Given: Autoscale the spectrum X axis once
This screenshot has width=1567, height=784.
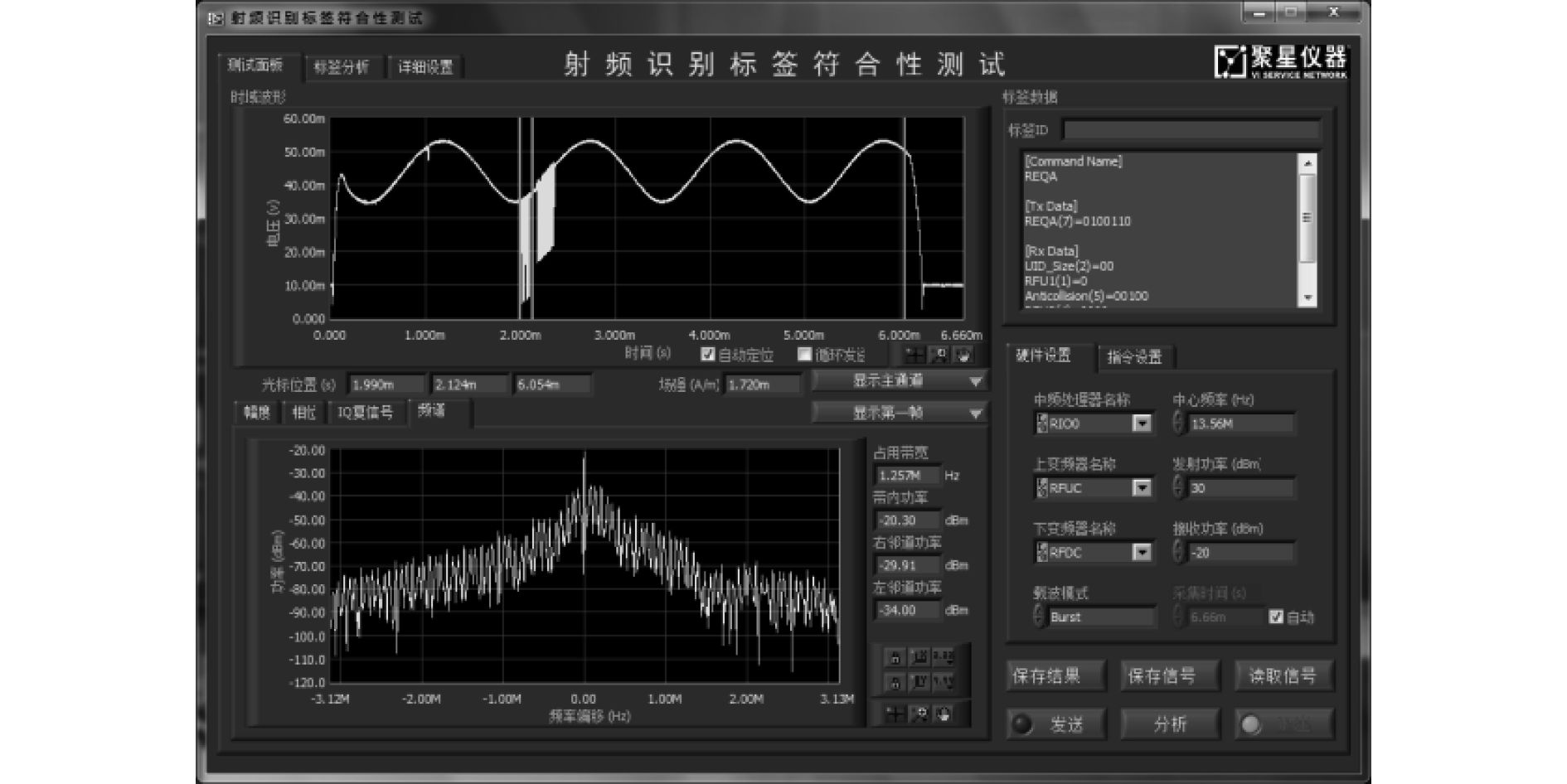Looking at the screenshot, I should (919, 658).
